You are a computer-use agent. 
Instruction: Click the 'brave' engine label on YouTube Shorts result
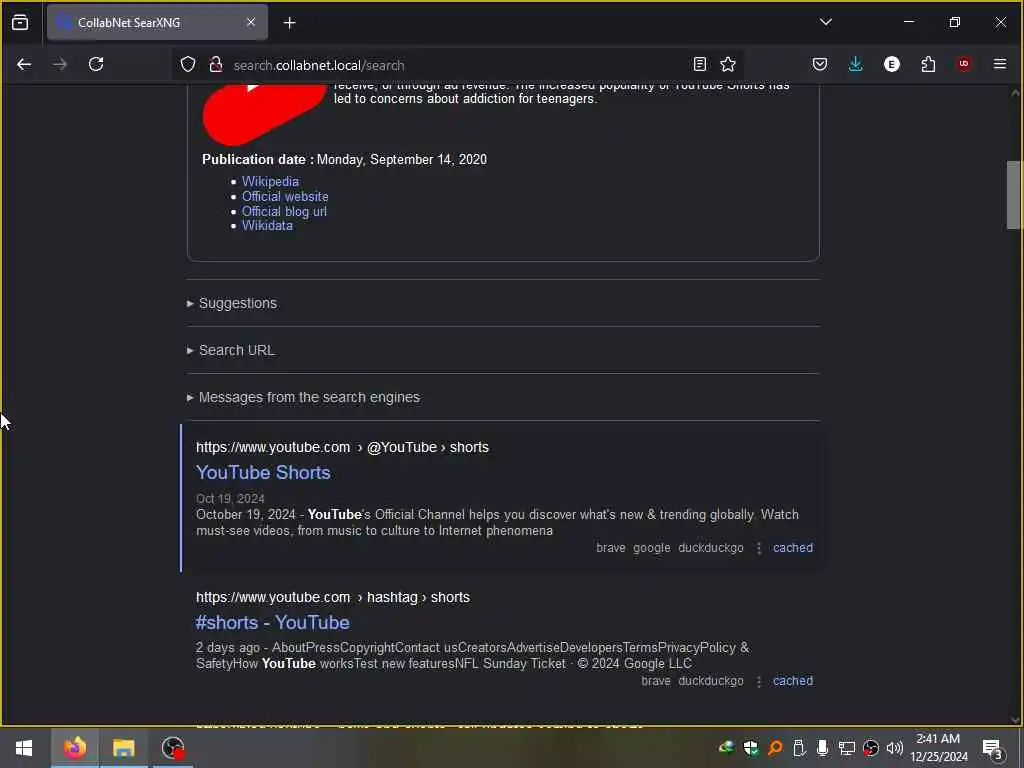(611, 548)
